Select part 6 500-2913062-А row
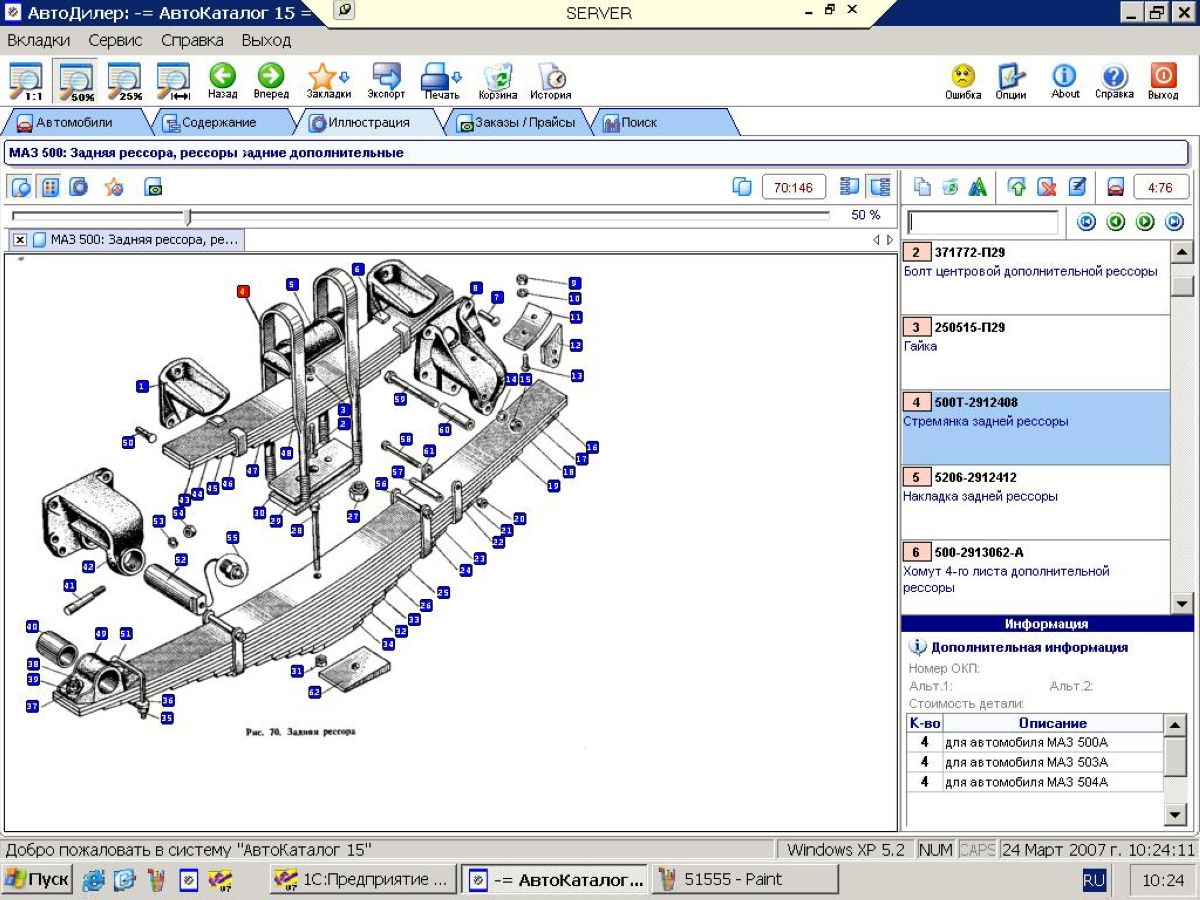1200x900 pixels. coord(1035,577)
